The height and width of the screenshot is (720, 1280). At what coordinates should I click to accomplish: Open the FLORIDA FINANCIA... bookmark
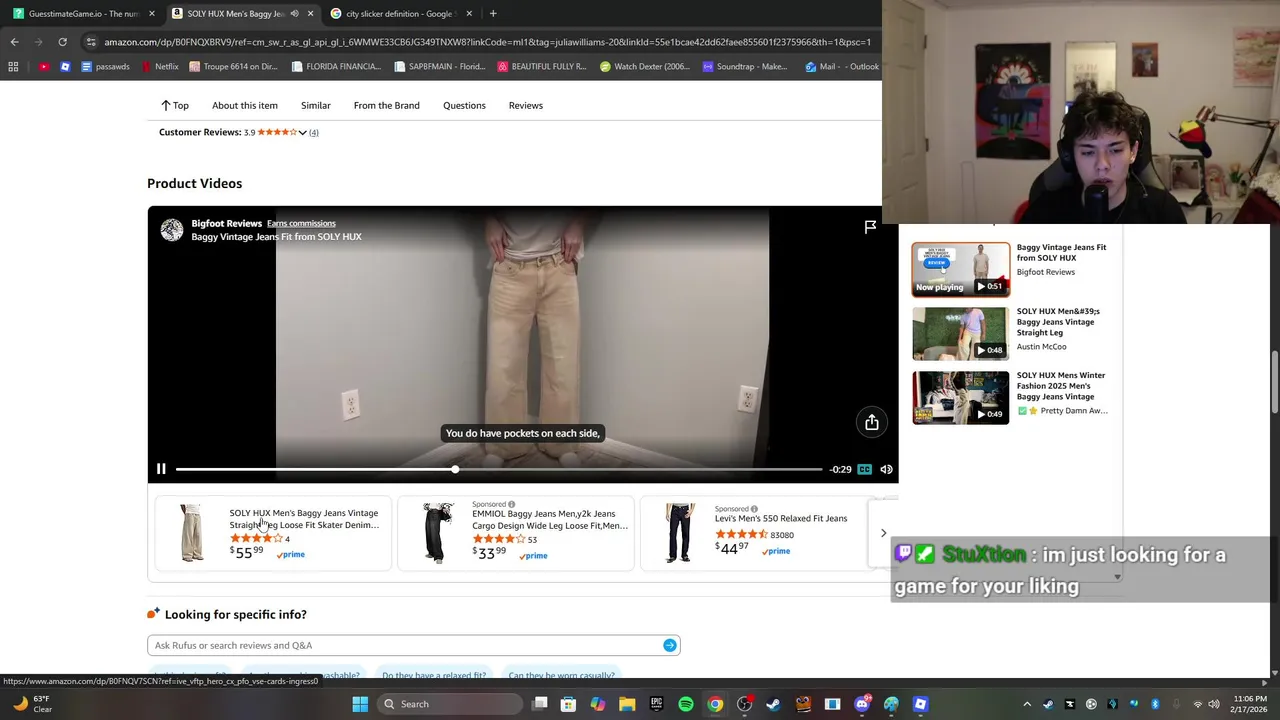tap(336, 67)
